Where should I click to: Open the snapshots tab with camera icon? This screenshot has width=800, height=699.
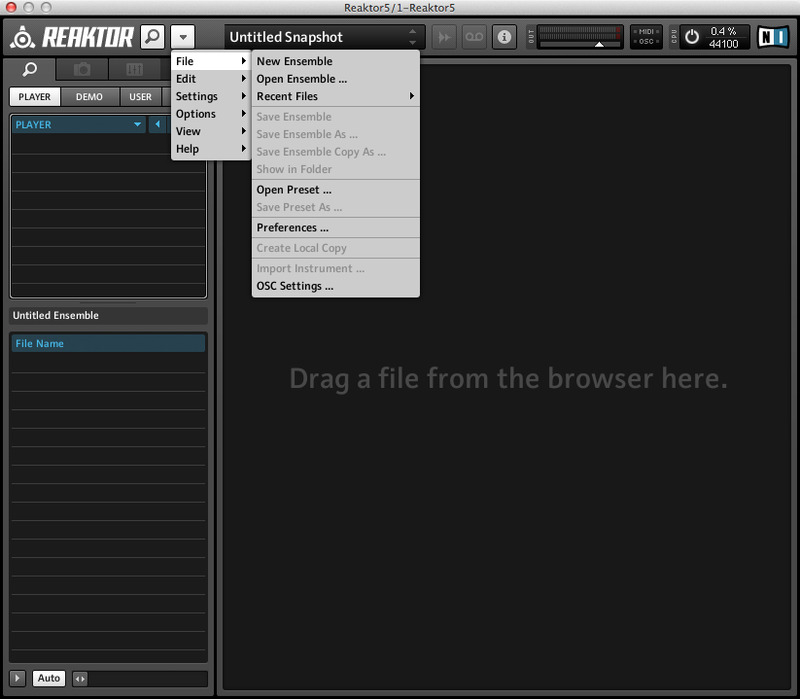tap(82, 69)
